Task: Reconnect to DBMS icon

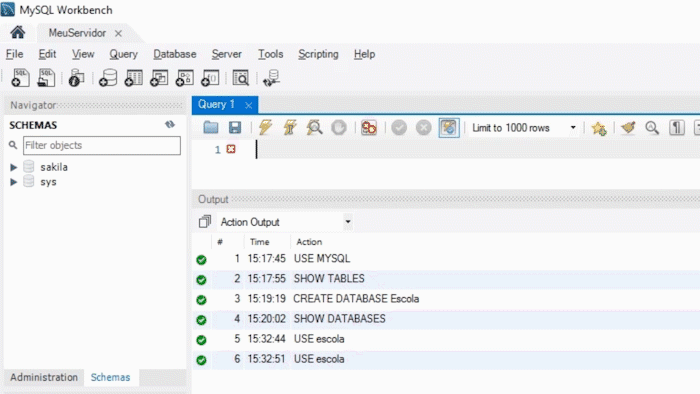Action: 271,78
